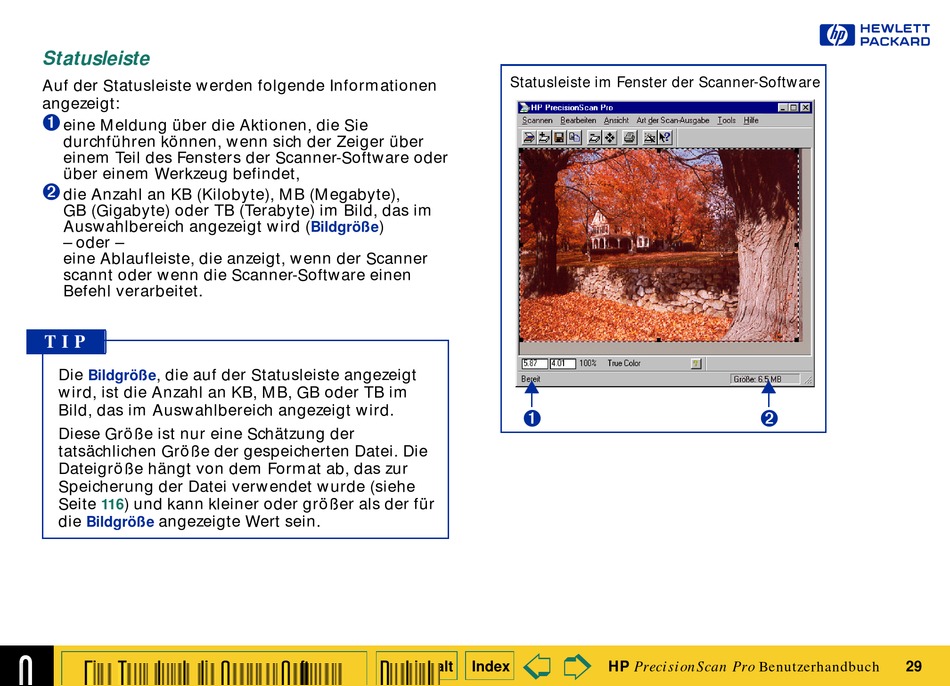The height and width of the screenshot is (686, 950).
Task: Close the HP PrecisionScan Pro window
Action: coord(805,108)
